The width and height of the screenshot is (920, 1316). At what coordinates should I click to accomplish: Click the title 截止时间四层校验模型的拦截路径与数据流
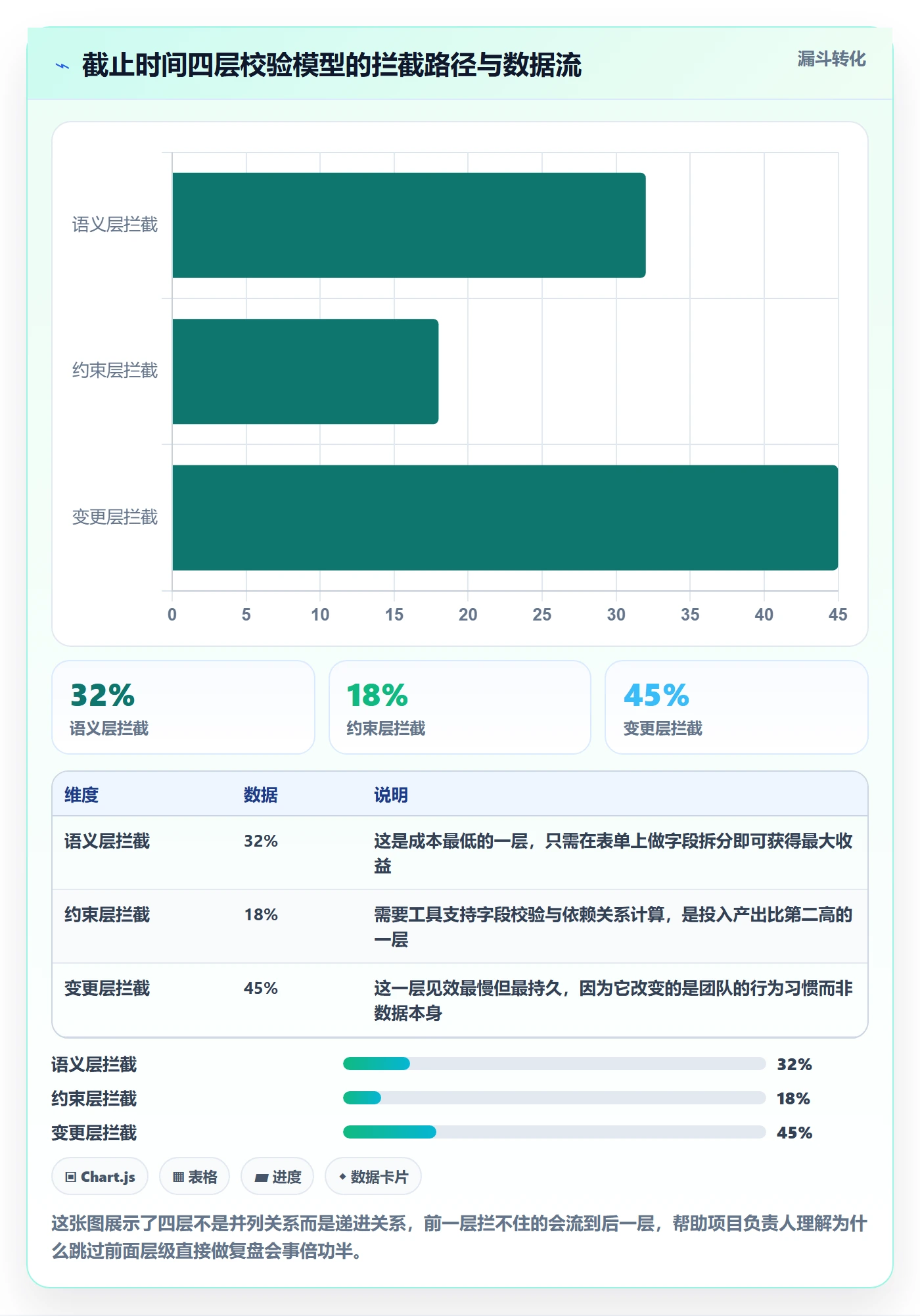tap(332, 65)
